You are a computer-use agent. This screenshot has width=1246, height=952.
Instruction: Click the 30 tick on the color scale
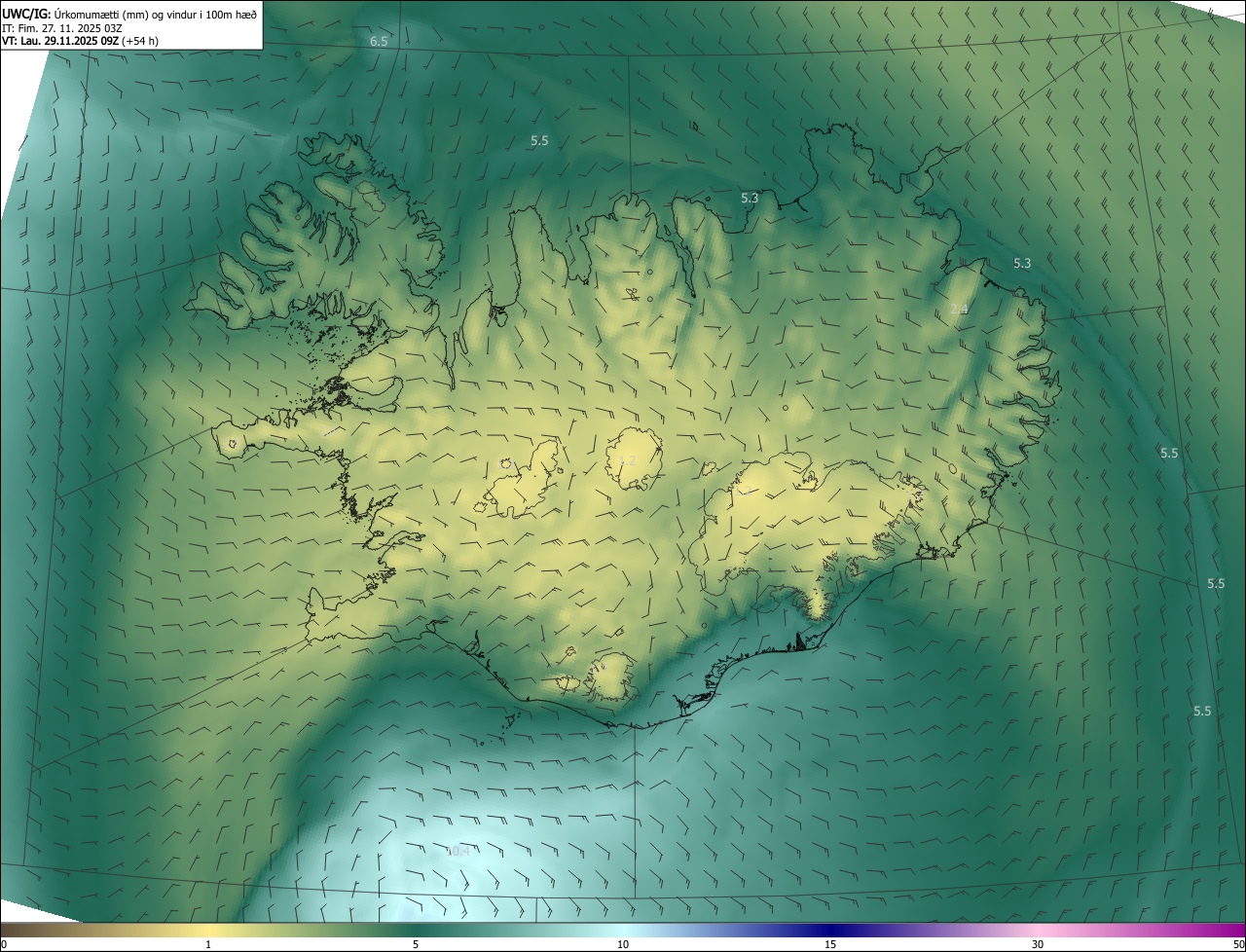(x=1038, y=944)
